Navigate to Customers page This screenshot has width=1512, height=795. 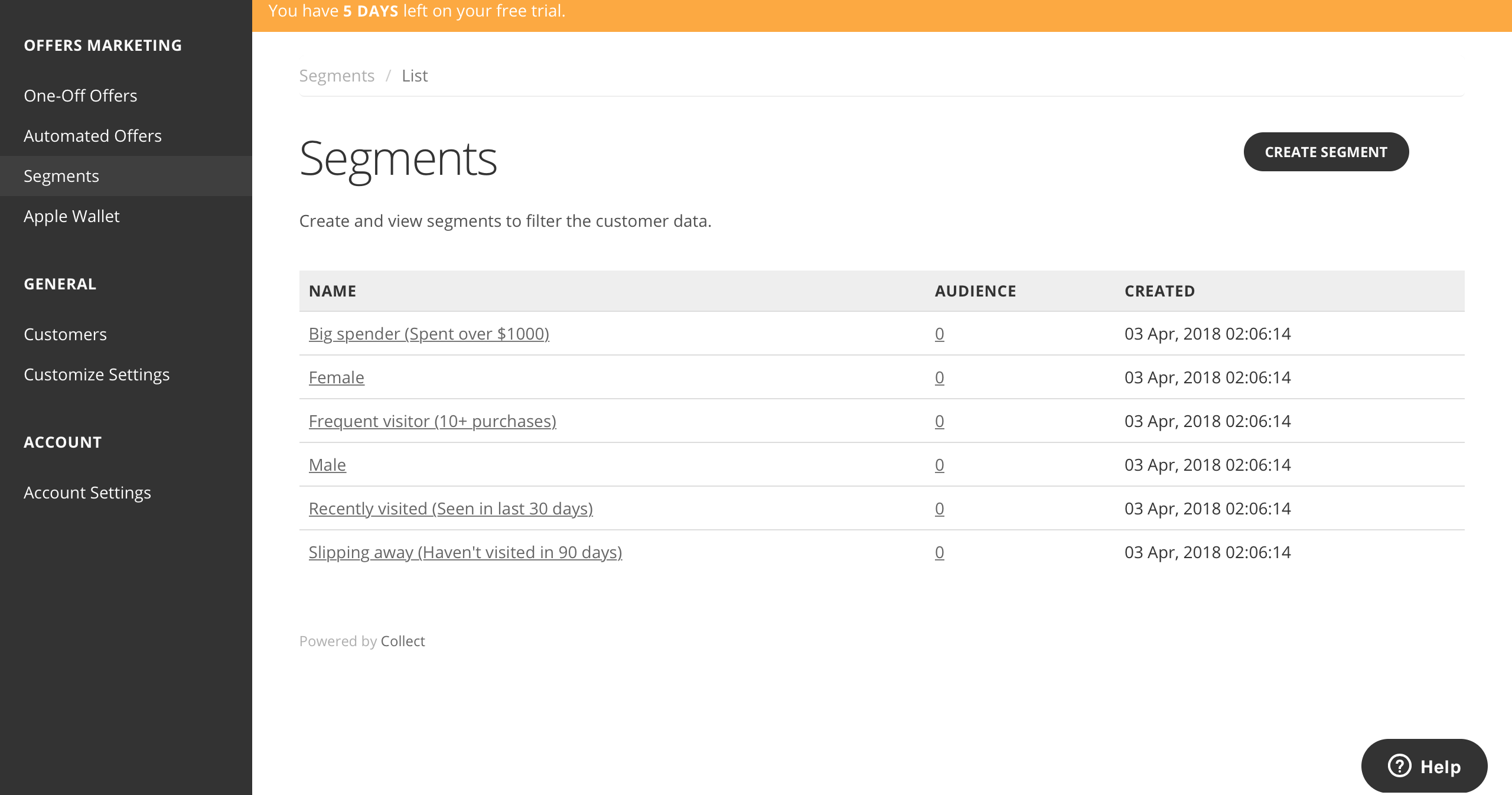pyautogui.click(x=65, y=334)
